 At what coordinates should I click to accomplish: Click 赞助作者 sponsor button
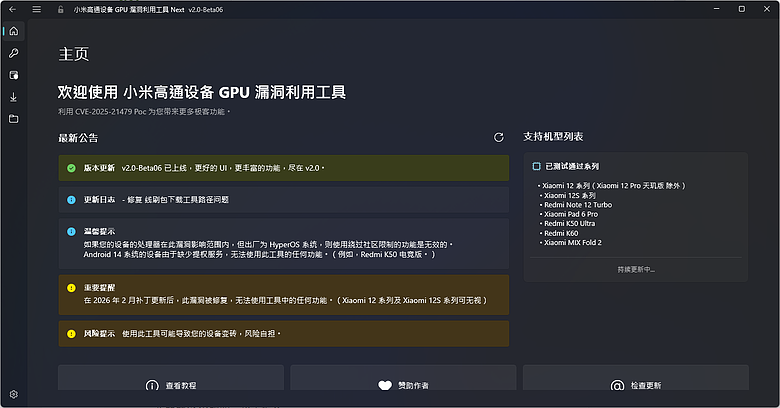click(403, 378)
